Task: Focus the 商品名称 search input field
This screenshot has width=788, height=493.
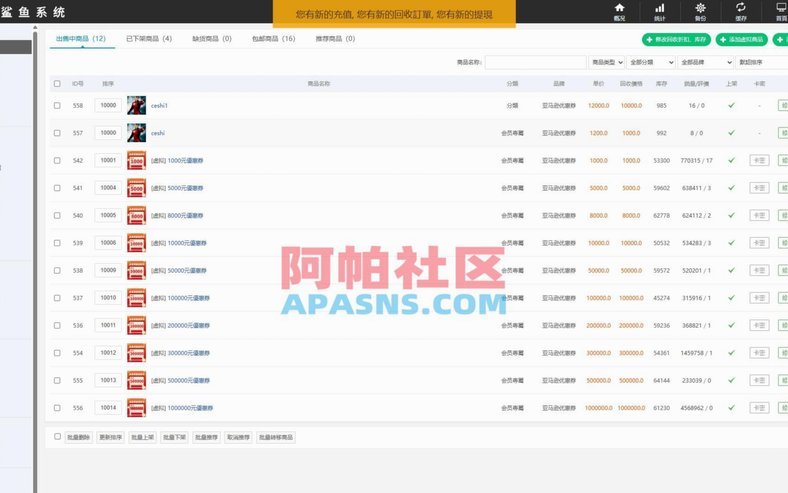Action: coord(535,62)
